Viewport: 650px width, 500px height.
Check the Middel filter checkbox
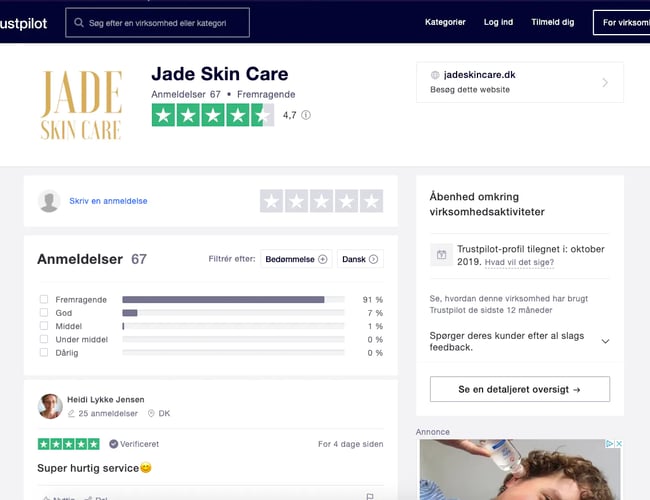click(x=44, y=325)
